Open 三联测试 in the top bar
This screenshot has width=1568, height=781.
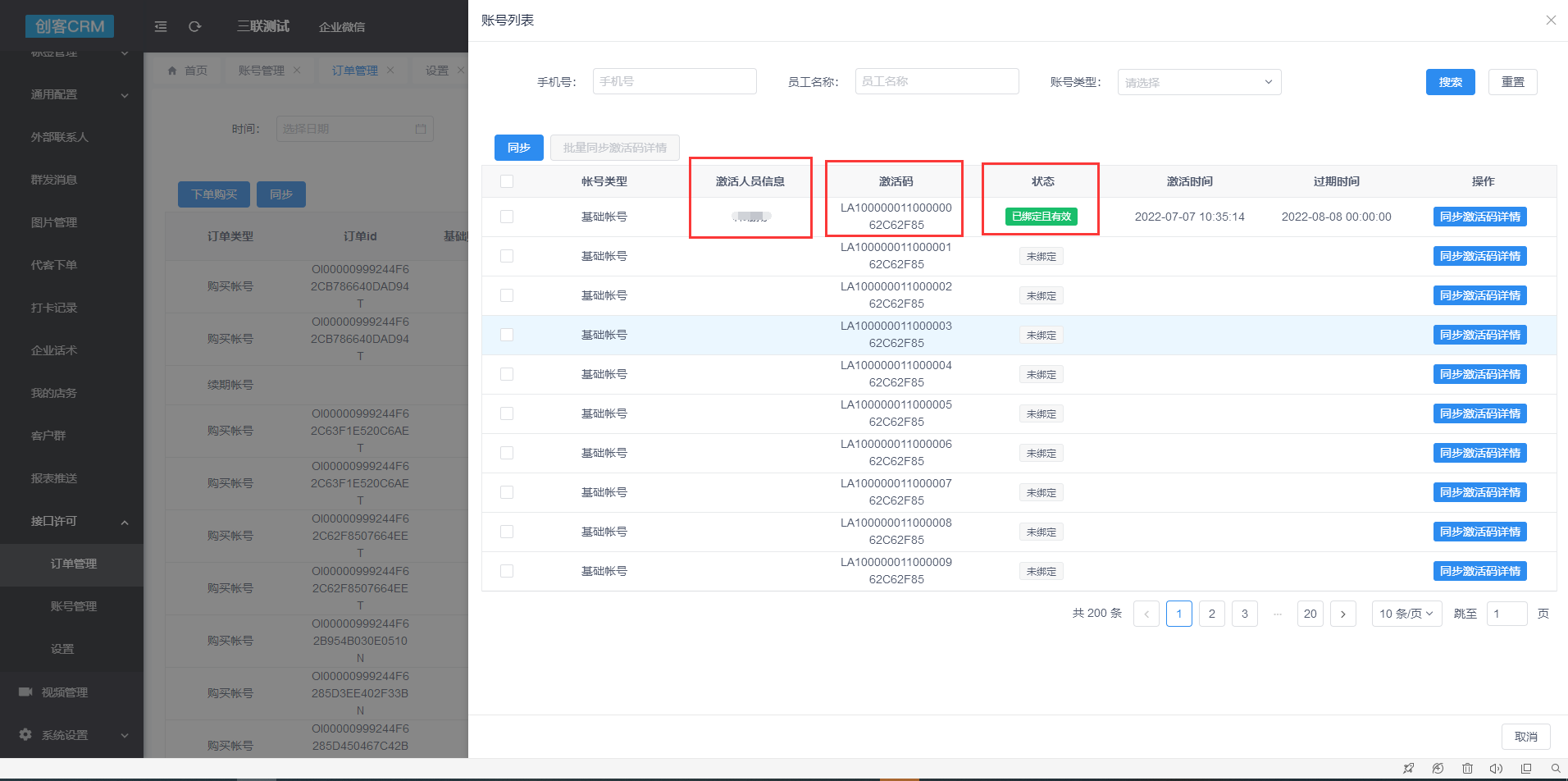point(263,26)
